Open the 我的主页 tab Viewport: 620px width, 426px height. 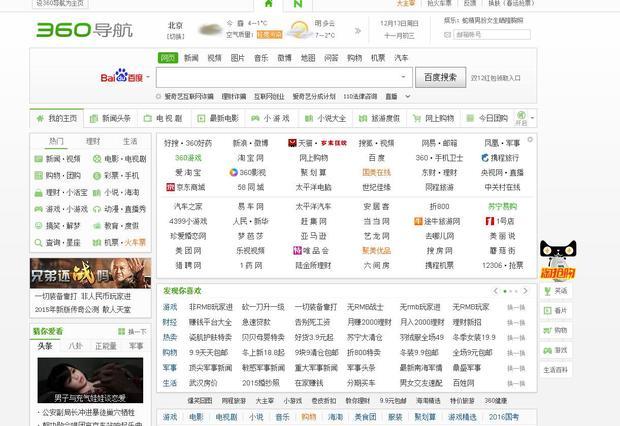(57, 118)
